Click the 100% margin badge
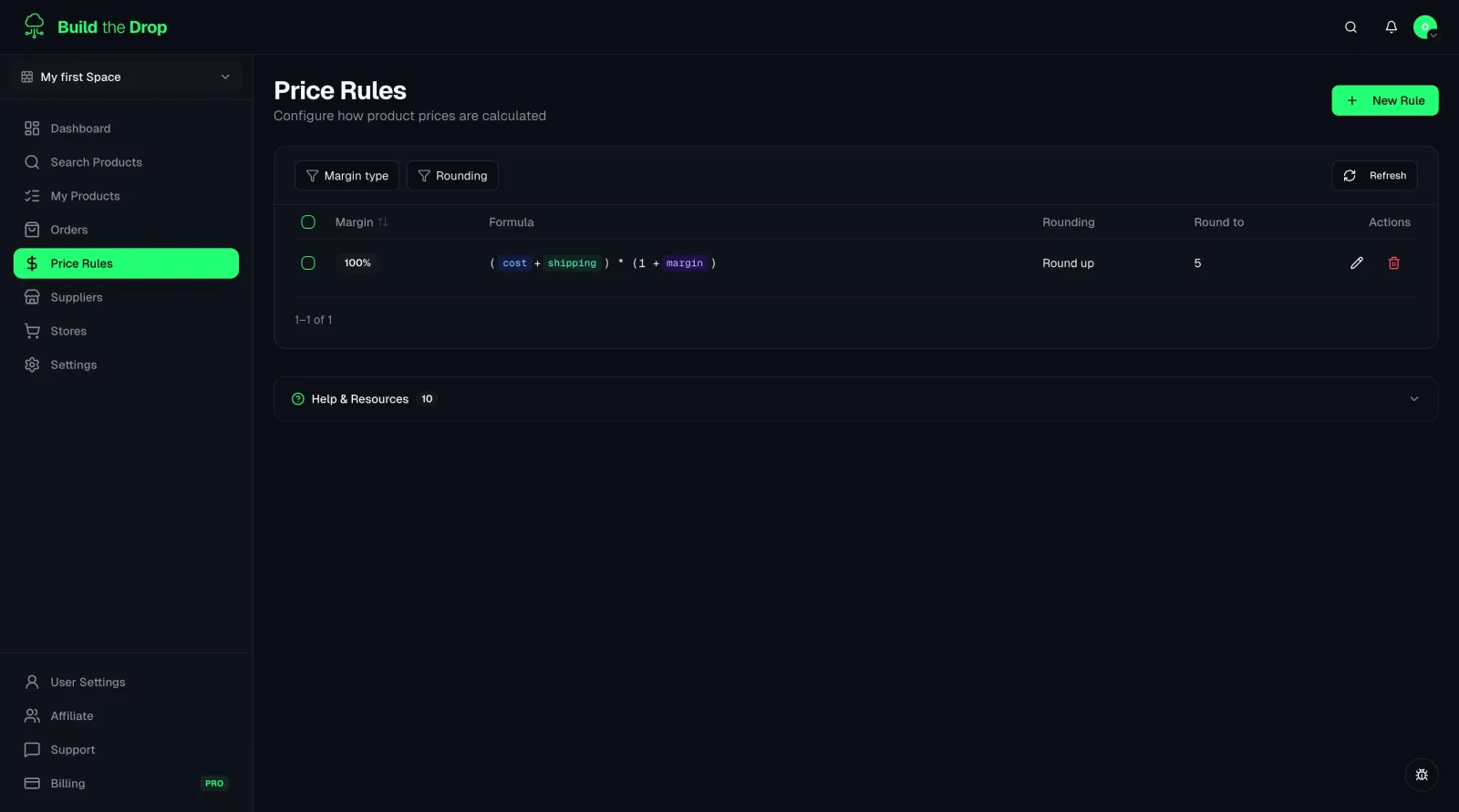 point(357,263)
